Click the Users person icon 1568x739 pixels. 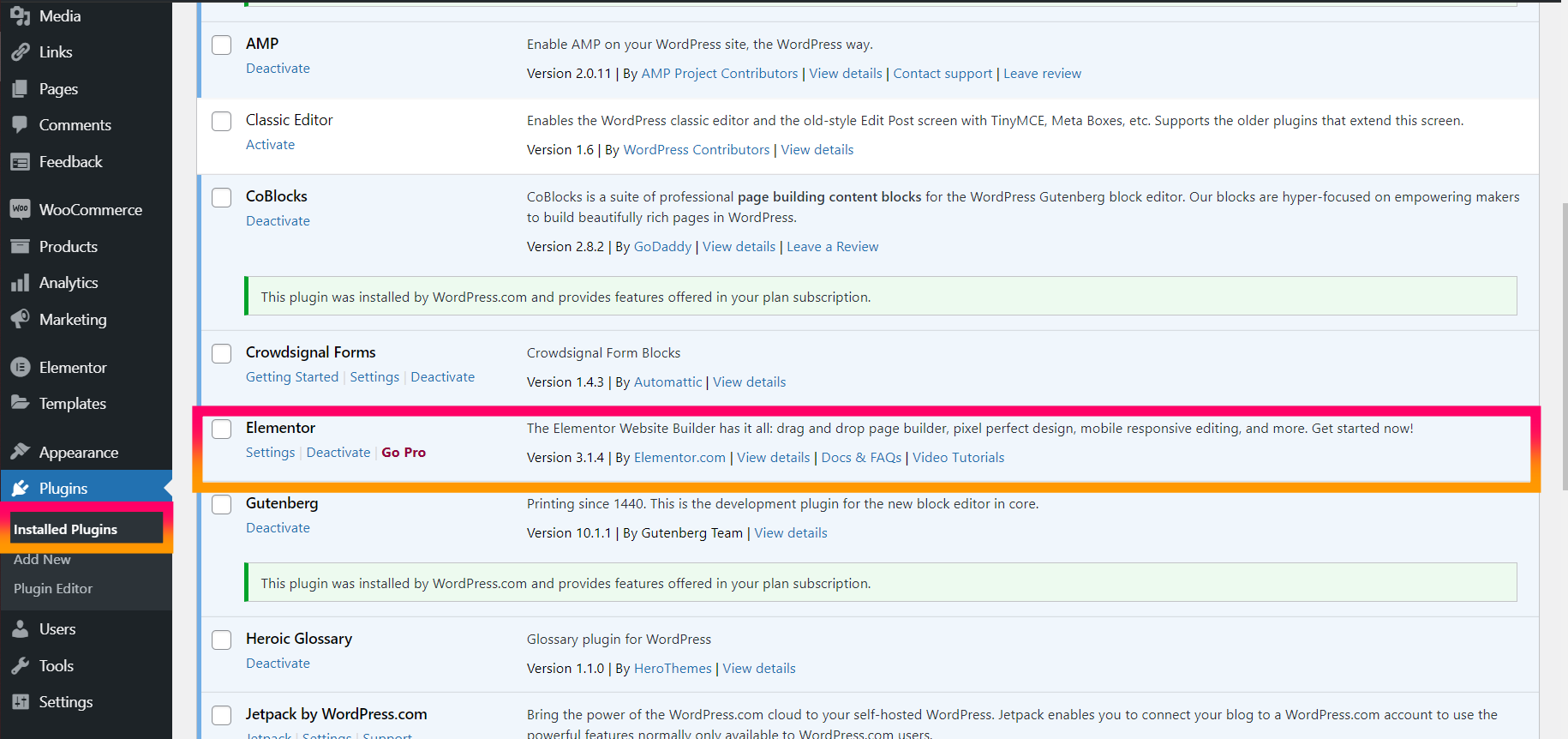click(21, 628)
